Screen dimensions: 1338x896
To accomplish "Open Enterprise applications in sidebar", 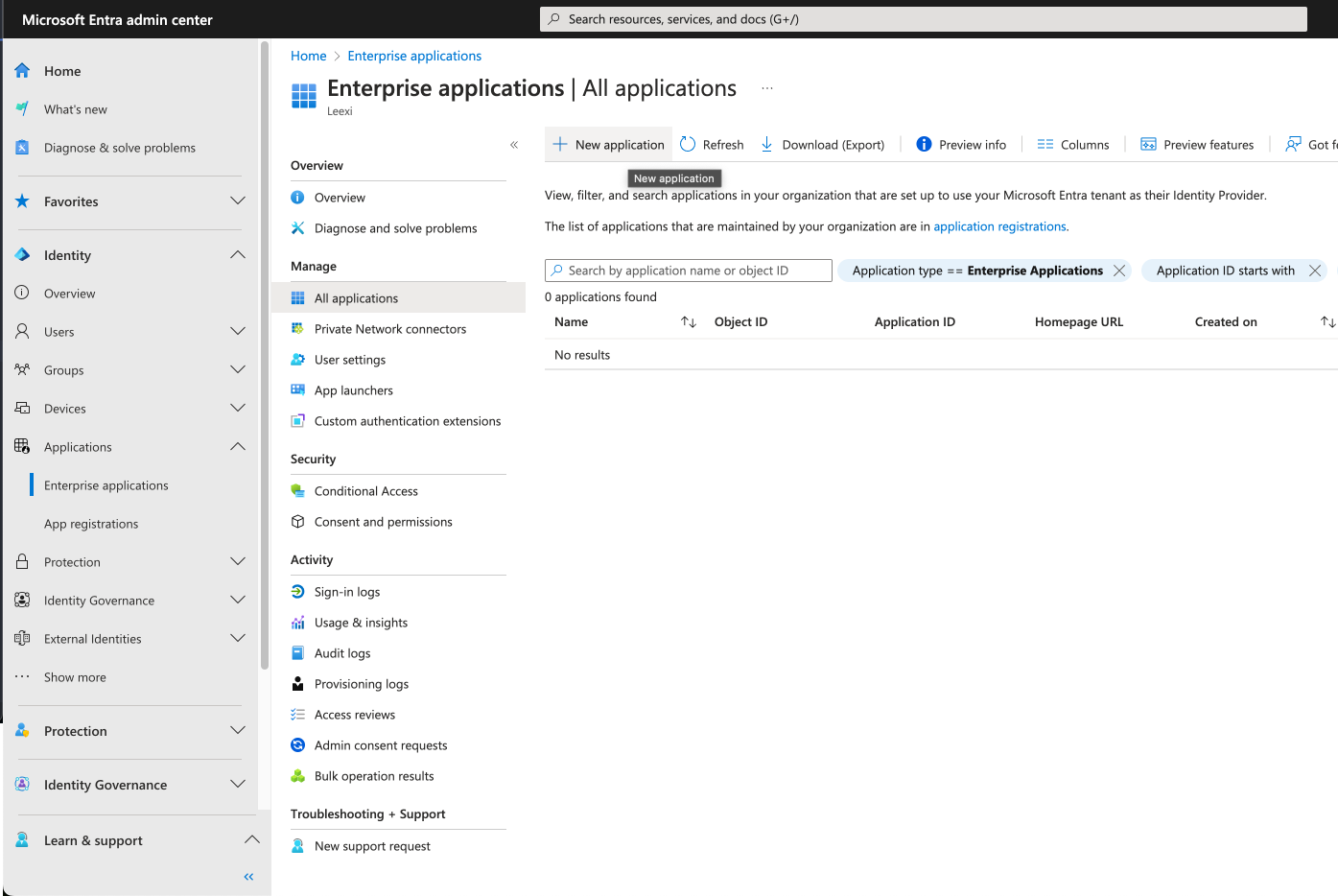I will [106, 485].
